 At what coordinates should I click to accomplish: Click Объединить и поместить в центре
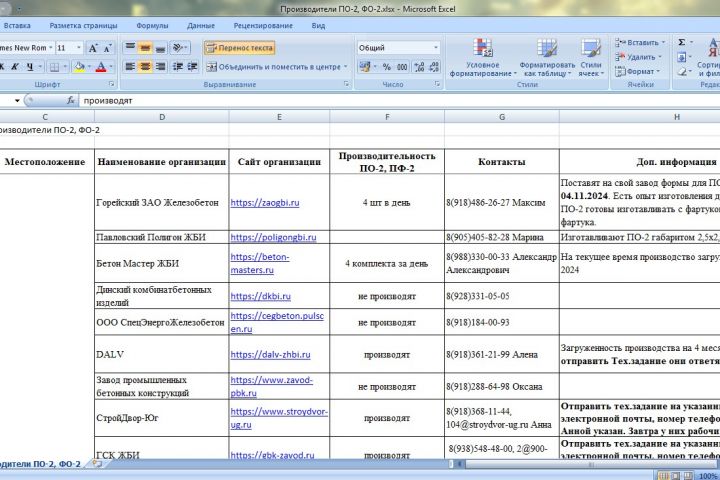coord(274,67)
